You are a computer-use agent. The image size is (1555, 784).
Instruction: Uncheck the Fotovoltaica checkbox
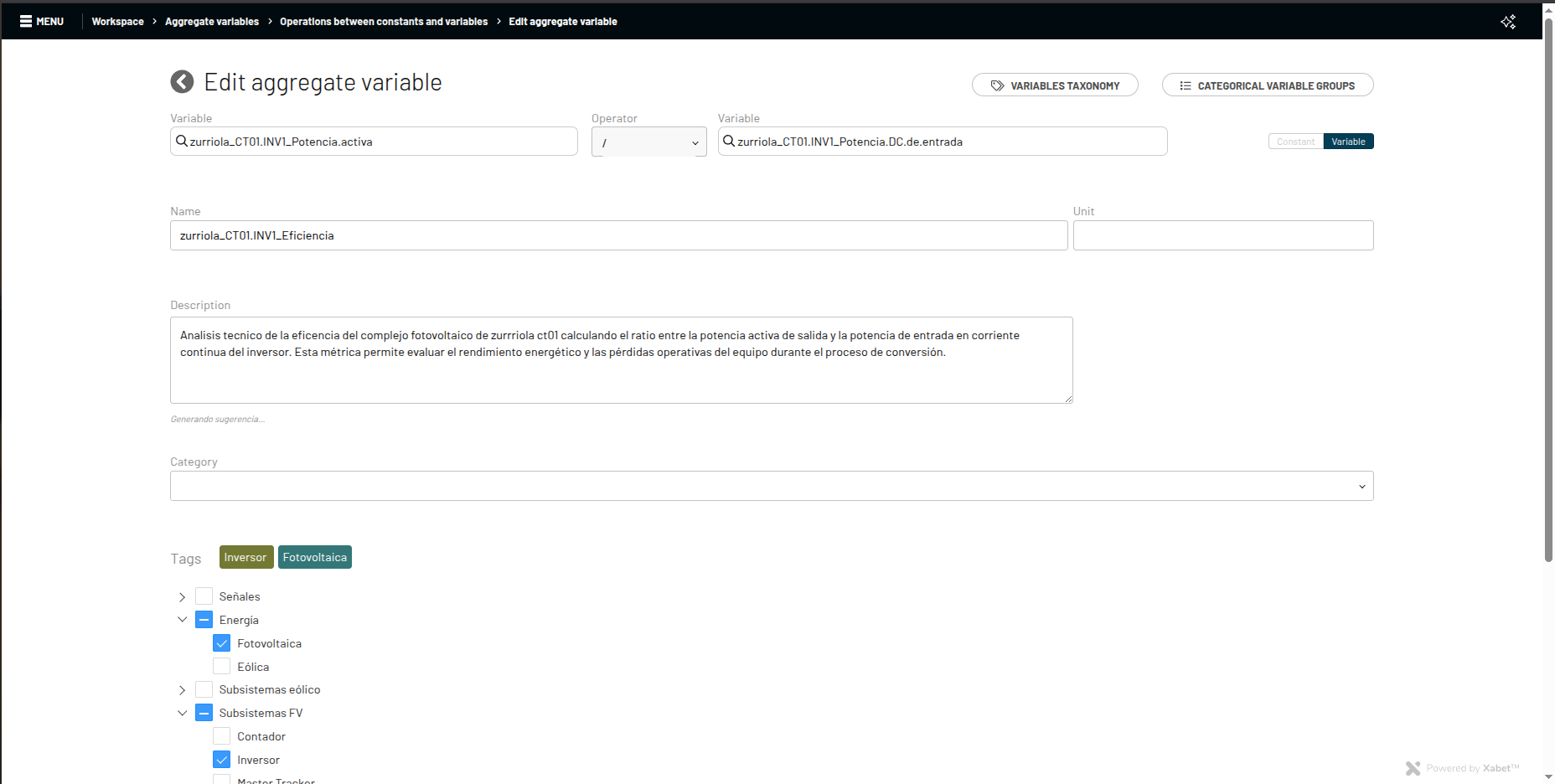[221, 643]
